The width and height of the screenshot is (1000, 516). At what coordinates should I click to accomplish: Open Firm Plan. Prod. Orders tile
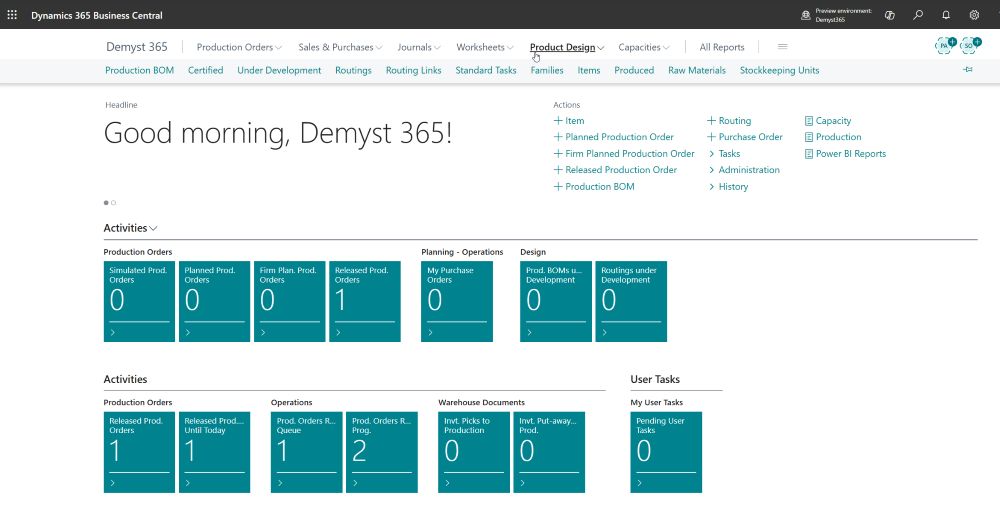[290, 301]
